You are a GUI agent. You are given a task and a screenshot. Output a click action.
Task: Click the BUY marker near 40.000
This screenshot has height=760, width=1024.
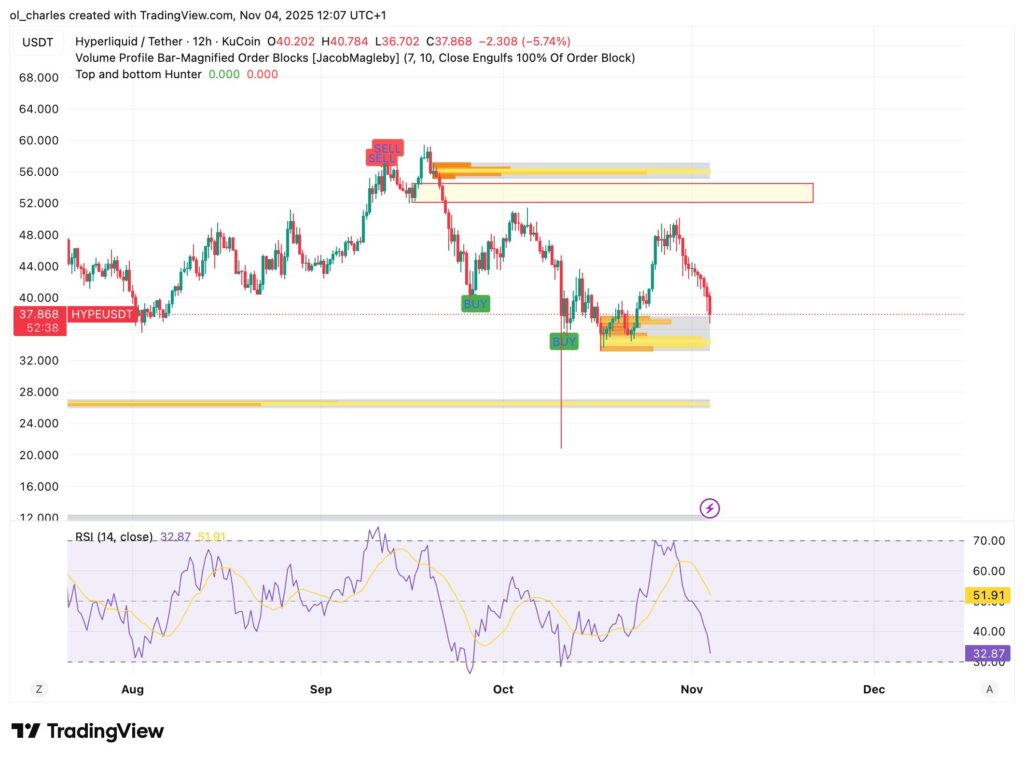pos(475,303)
